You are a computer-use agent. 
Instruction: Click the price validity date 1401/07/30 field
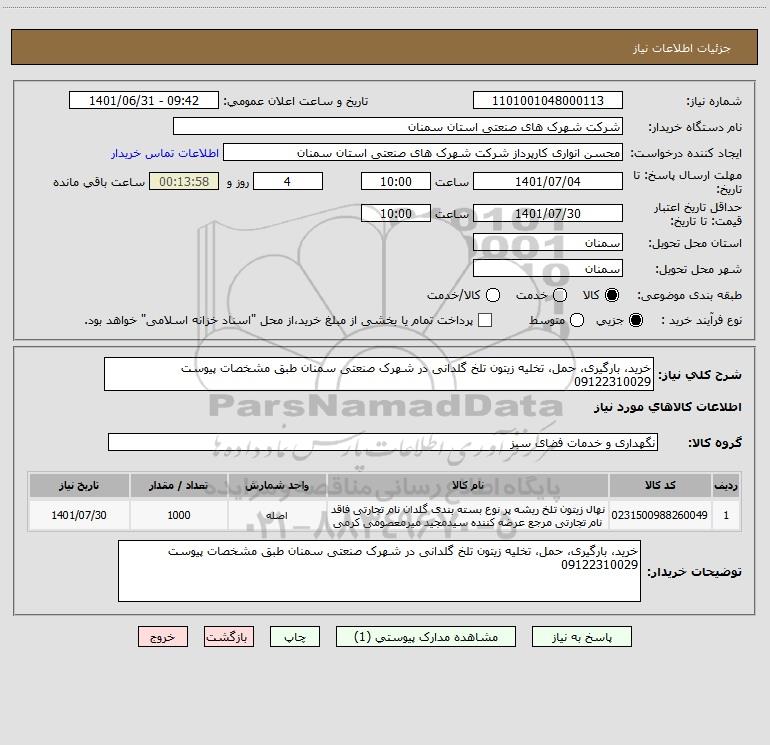click(548, 213)
